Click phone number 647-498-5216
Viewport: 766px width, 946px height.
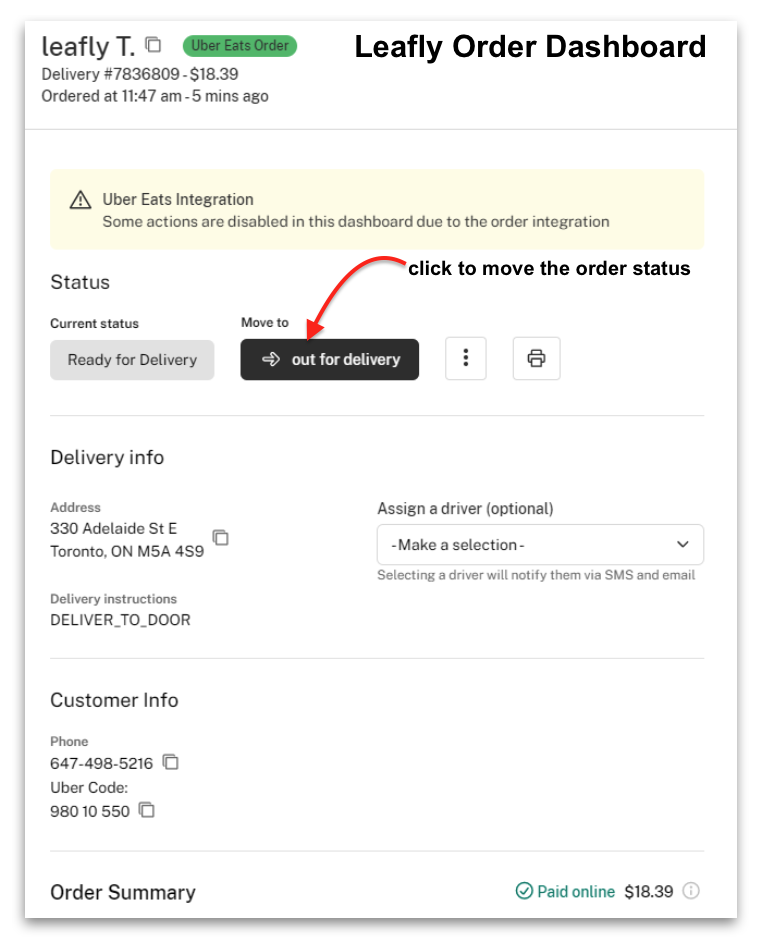coord(101,764)
